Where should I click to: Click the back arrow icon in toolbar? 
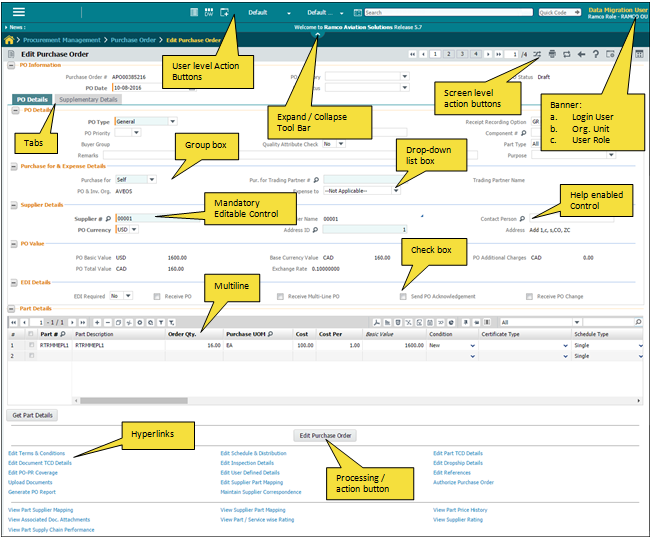coord(582,53)
